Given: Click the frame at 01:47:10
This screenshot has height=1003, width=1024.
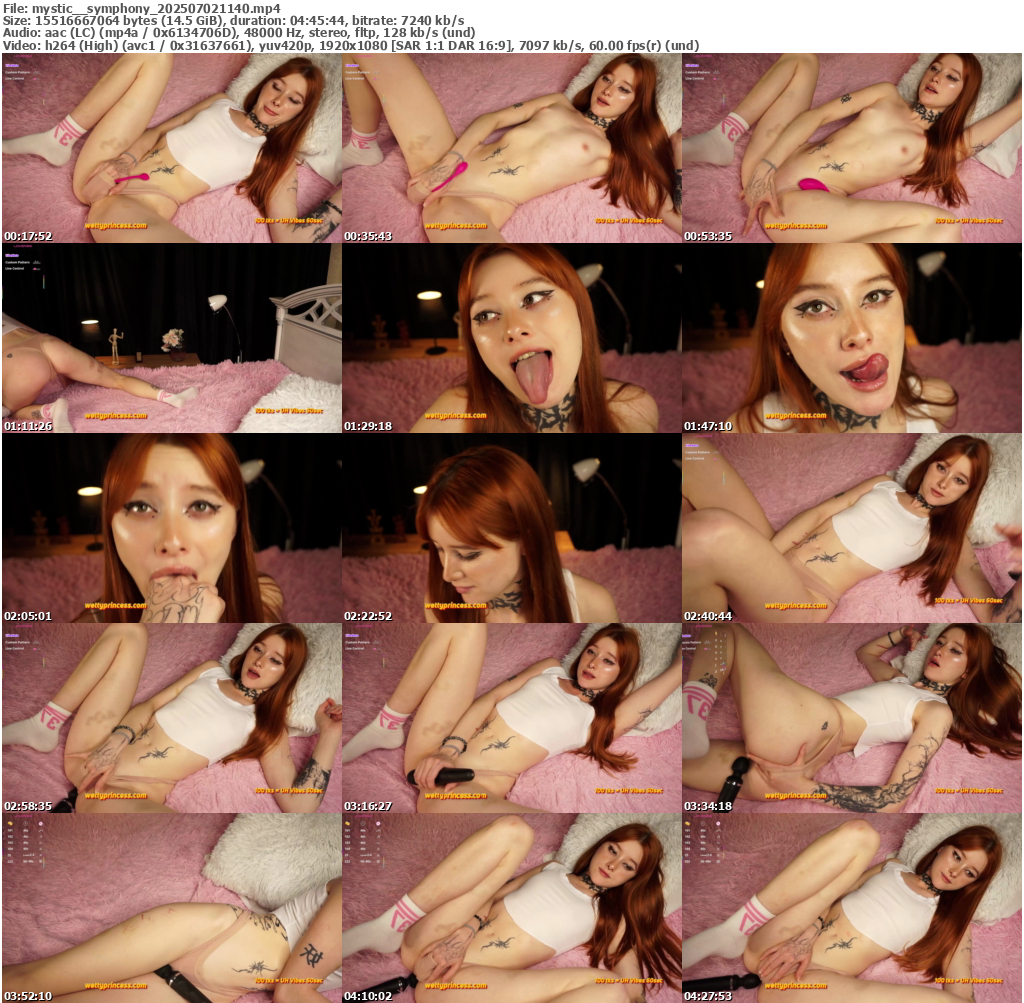Looking at the screenshot, I should [x=851, y=338].
